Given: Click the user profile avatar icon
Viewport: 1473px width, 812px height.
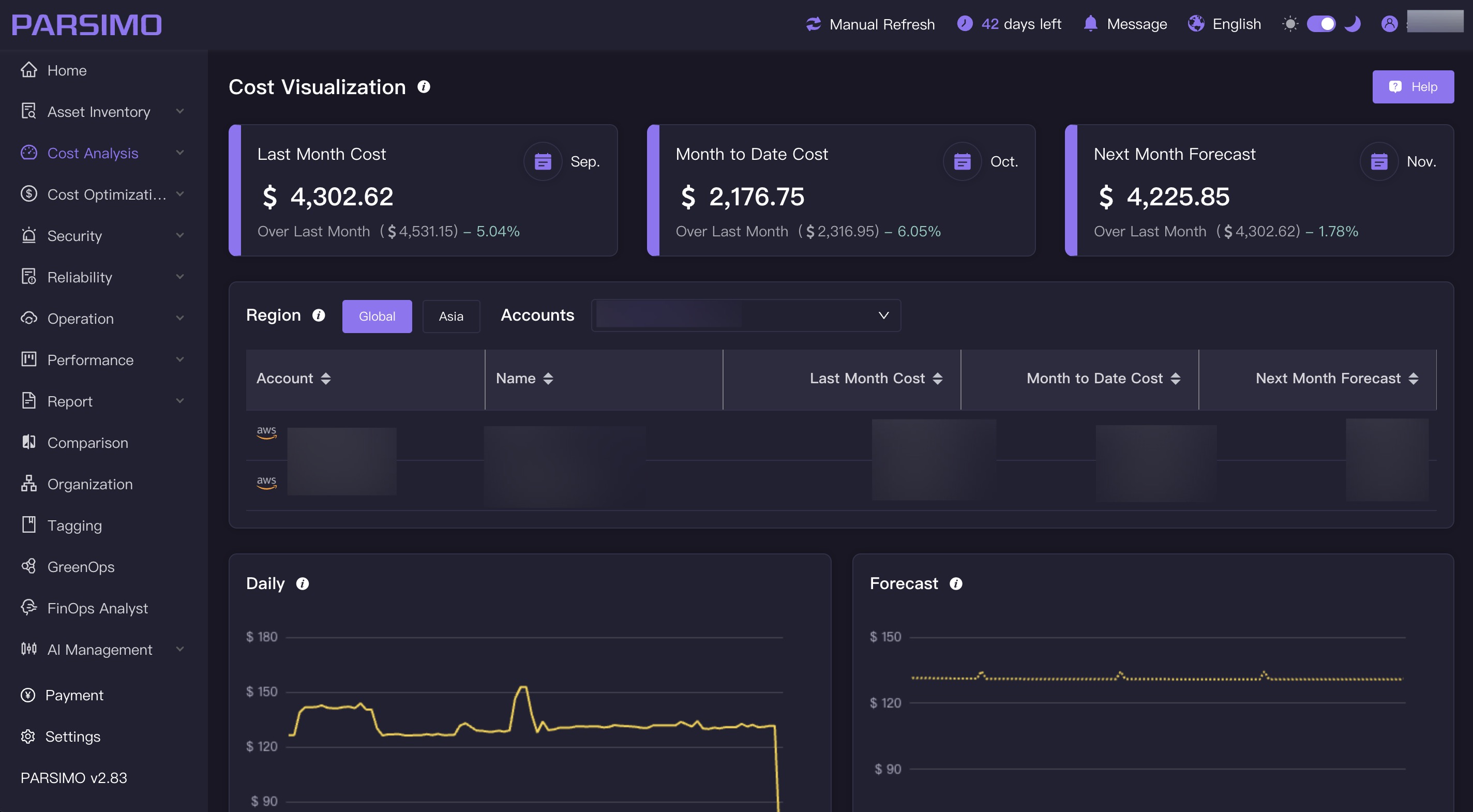Looking at the screenshot, I should [1389, 24].
